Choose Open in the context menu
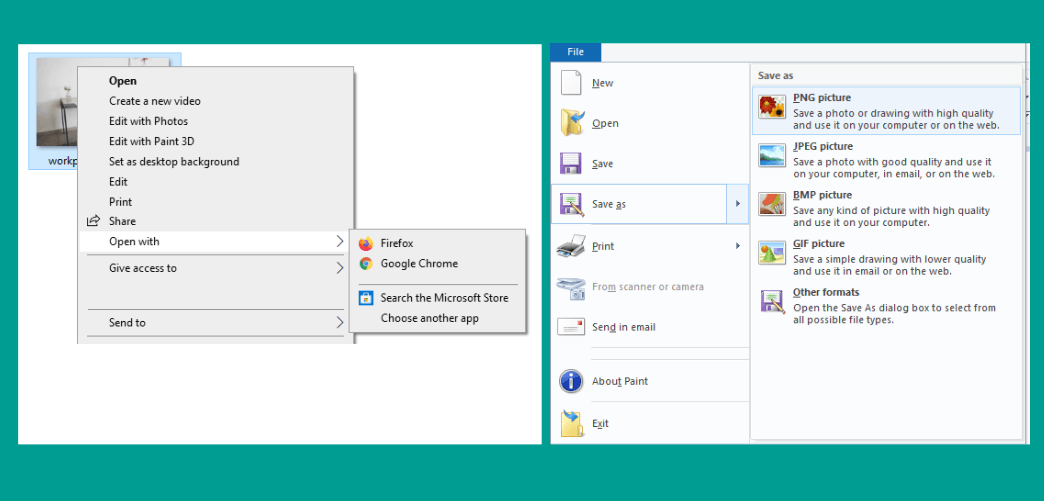1044x501 pixels. (123, 81)
